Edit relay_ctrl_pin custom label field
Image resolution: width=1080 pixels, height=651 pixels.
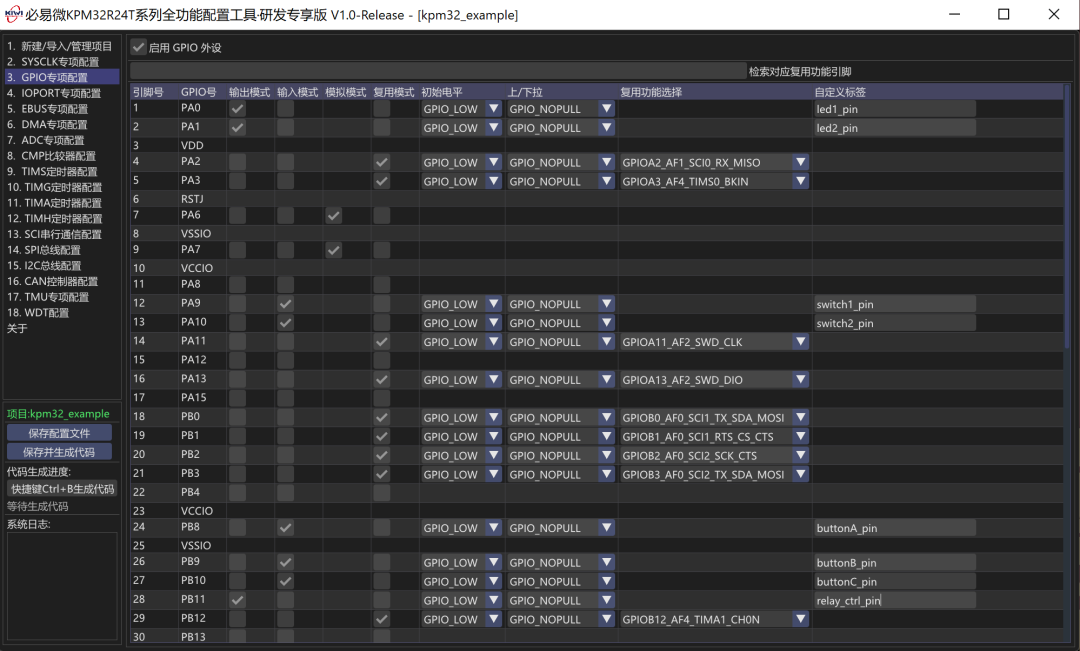895,600
